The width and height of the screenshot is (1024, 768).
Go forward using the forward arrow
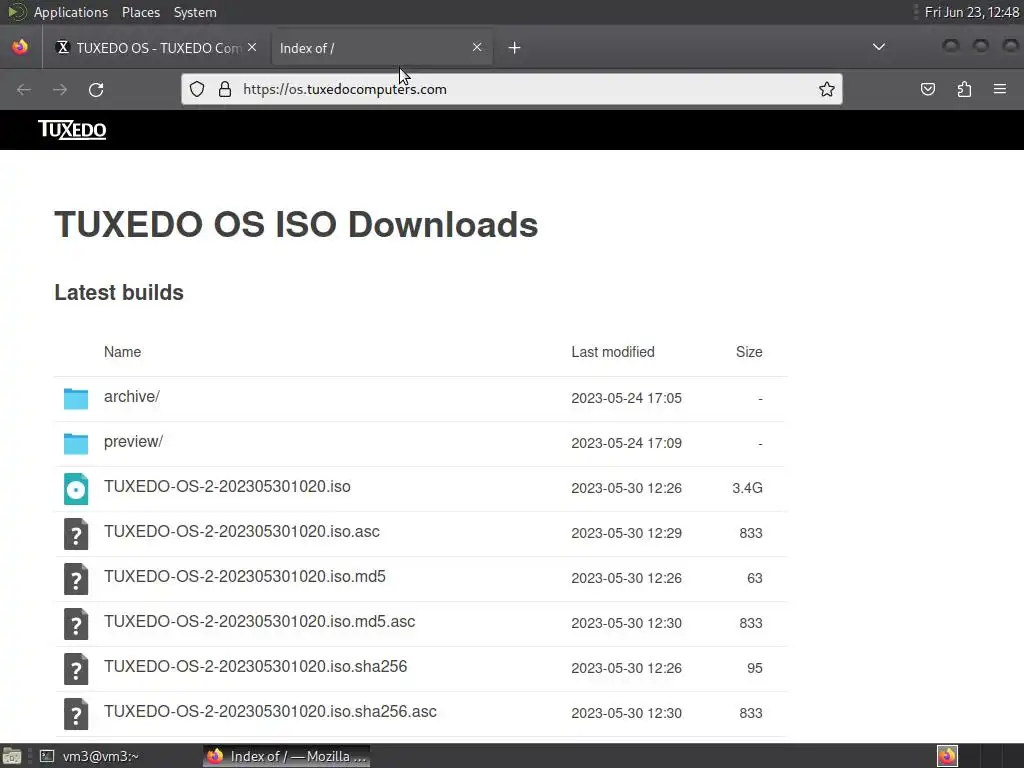[x=60, y=89]
